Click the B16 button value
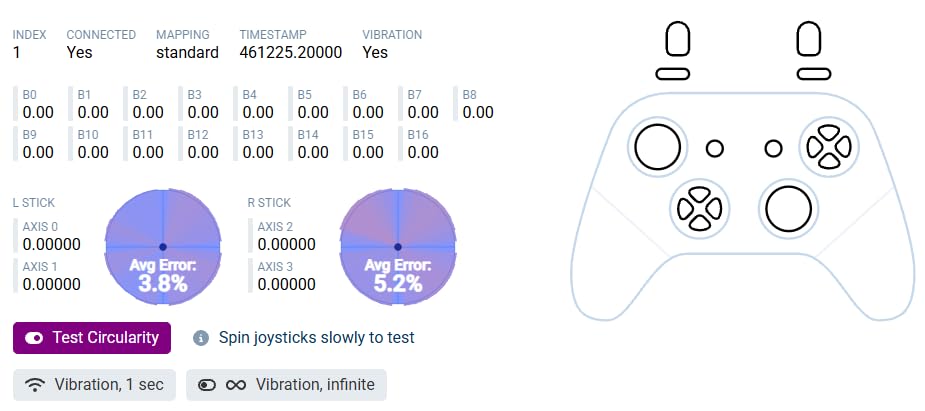925x411 pixels. [423, 152]
